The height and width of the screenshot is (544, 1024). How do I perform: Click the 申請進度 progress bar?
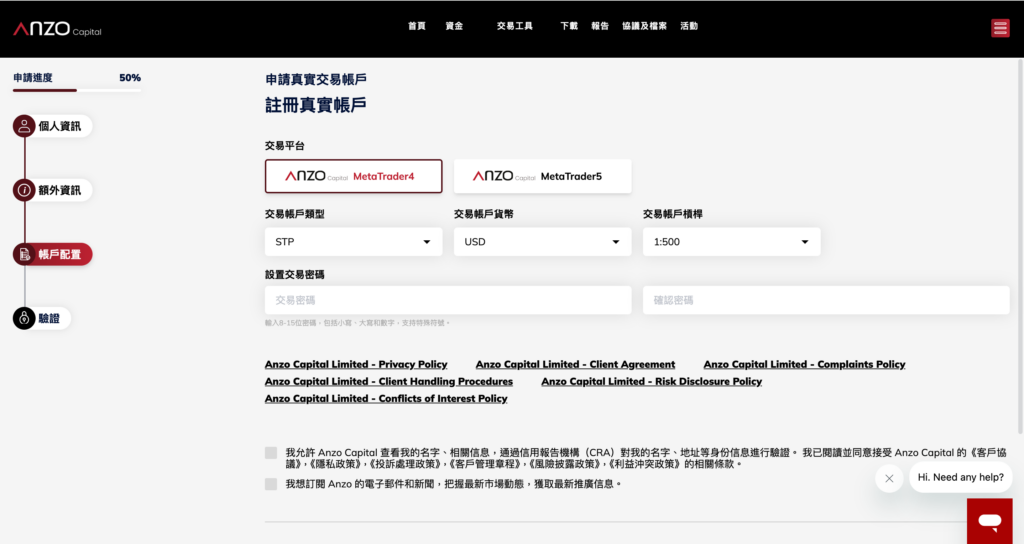(x=77, y=90)
